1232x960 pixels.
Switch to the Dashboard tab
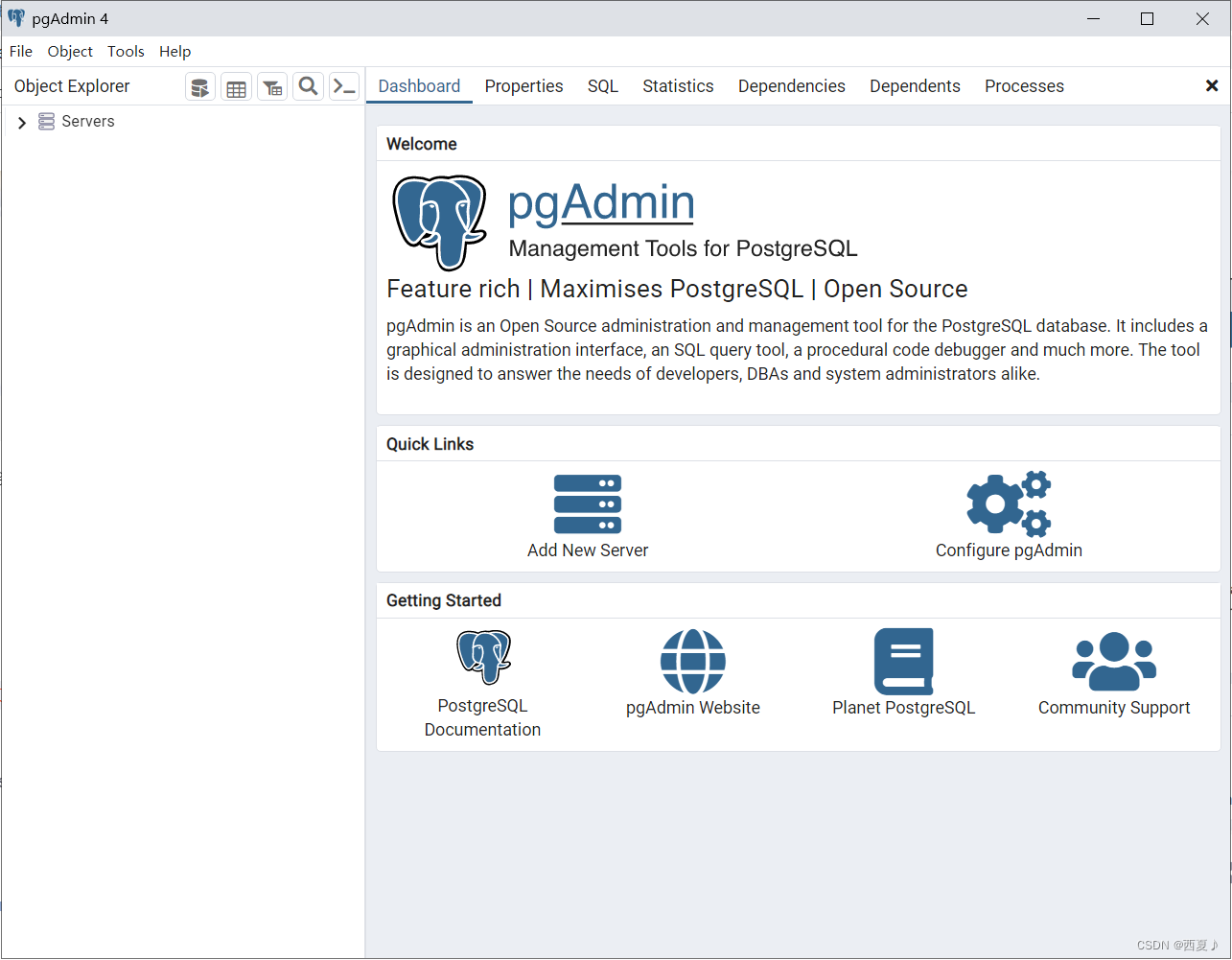point(419,86)
